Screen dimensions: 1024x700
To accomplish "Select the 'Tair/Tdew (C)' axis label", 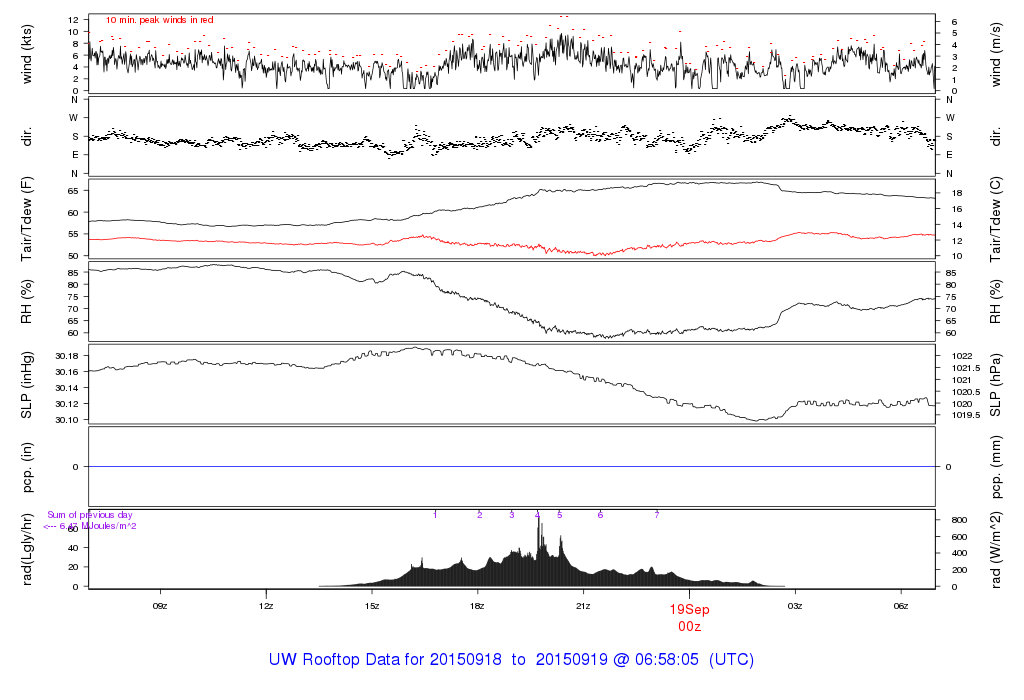I will point(996,219).
